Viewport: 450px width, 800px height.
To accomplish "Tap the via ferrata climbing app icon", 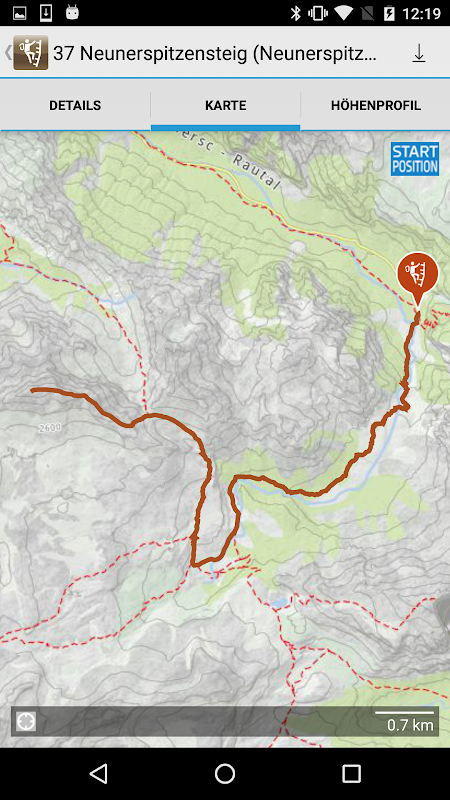I will [x=31, y=53].
